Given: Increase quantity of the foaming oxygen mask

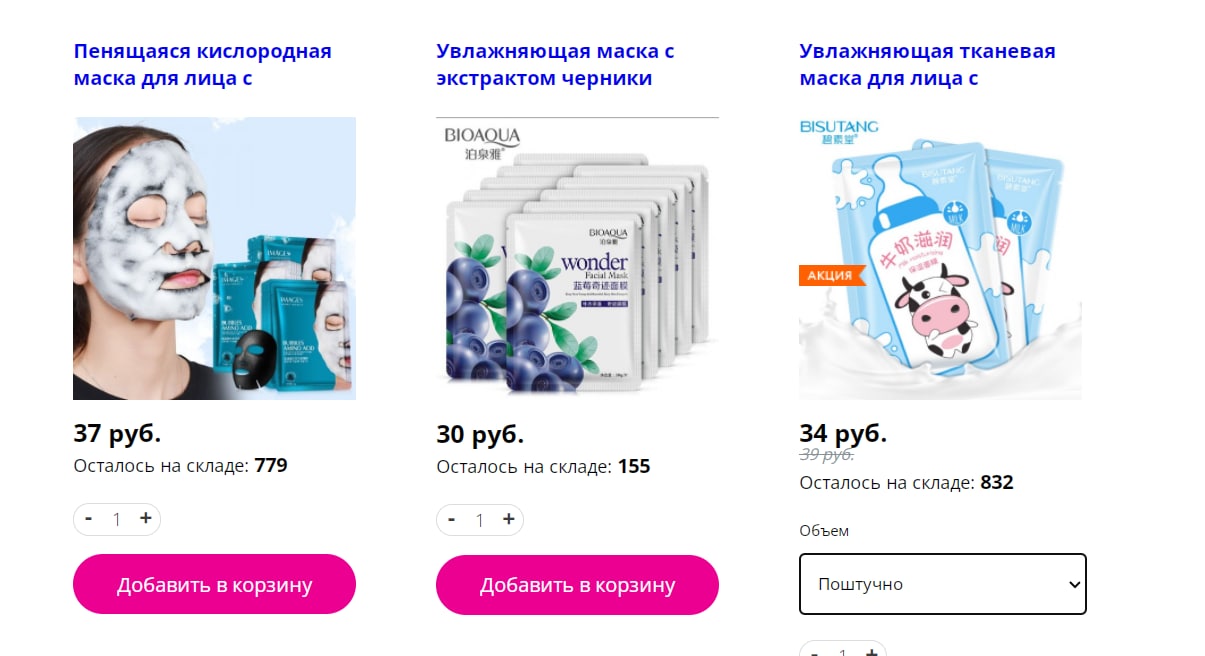Looking at the screenshot, I should coord(146,518).
